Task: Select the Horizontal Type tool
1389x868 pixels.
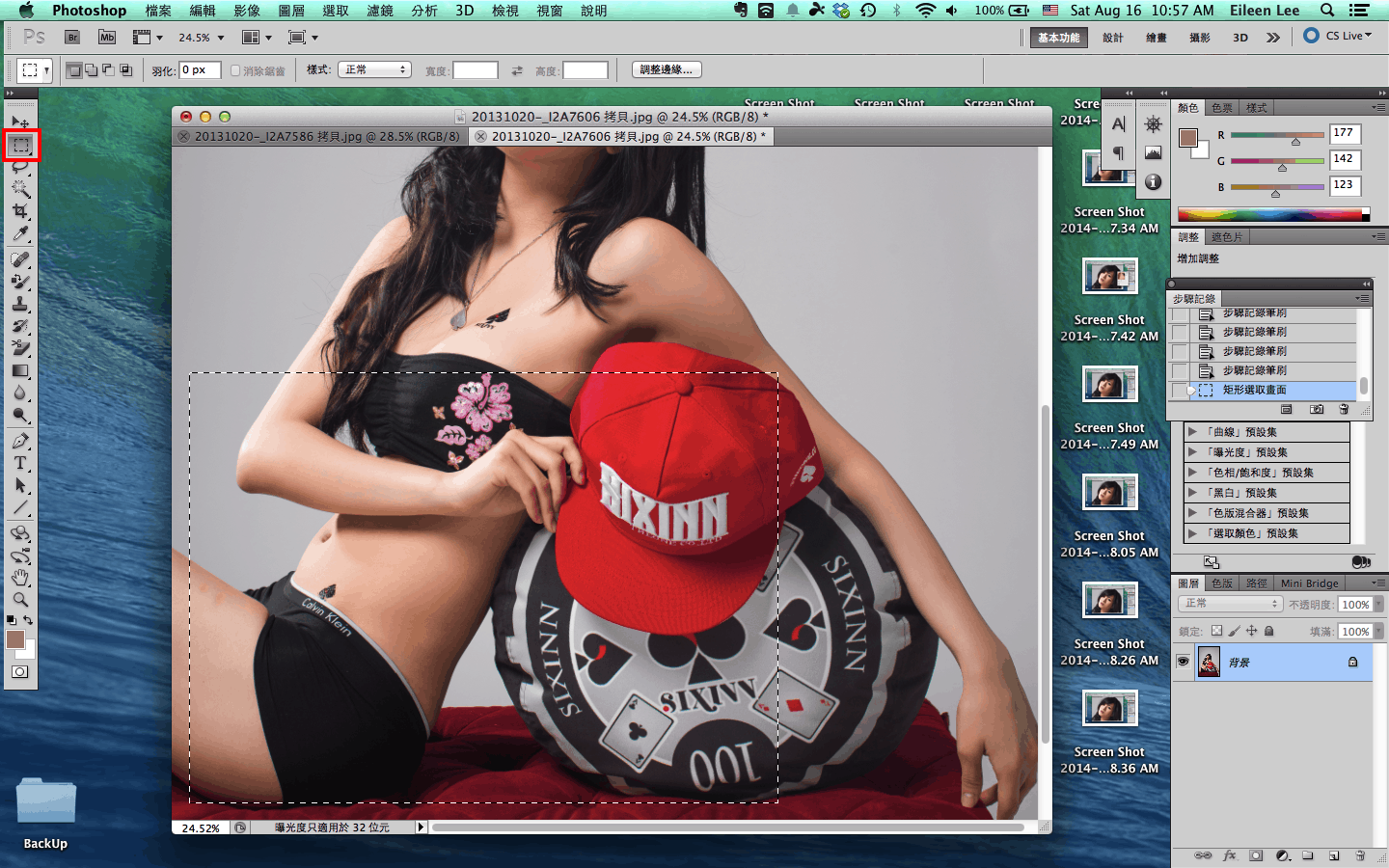Action: click(x=20, y=463)
